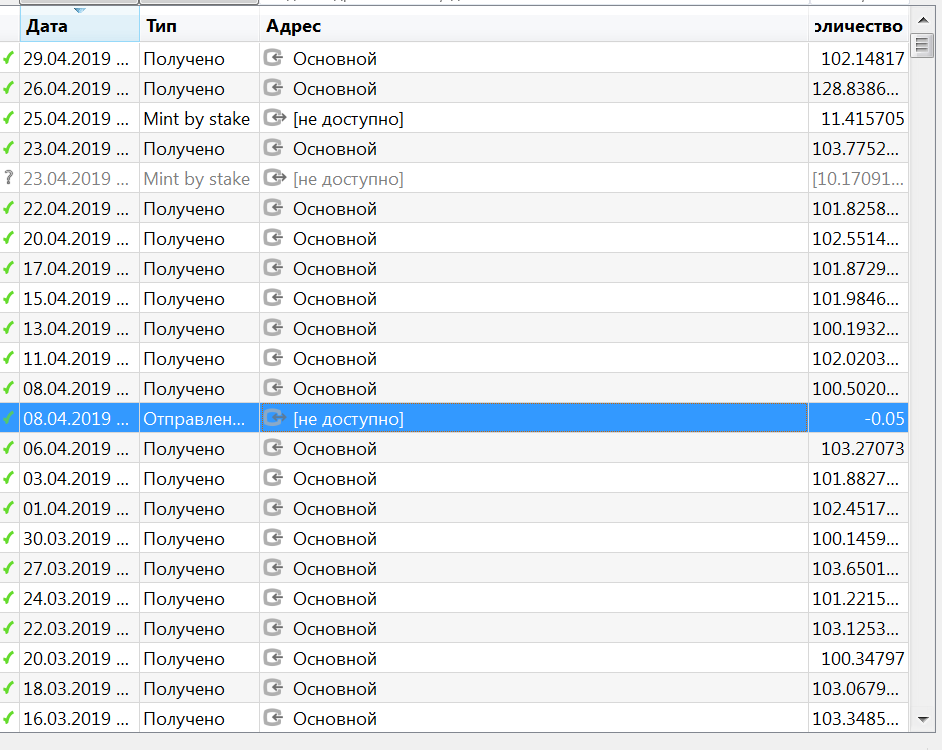Click [не доступно] address in 25.04.2019 row
This screenshot has width=942, height=750.
[x=348, y=119]
